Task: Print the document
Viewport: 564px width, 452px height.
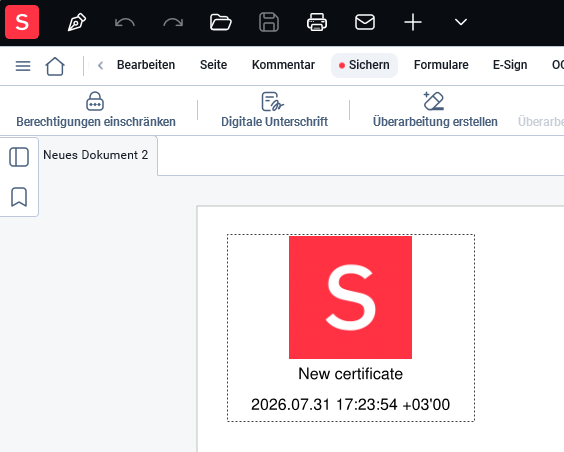Action: tap(317, 22)
